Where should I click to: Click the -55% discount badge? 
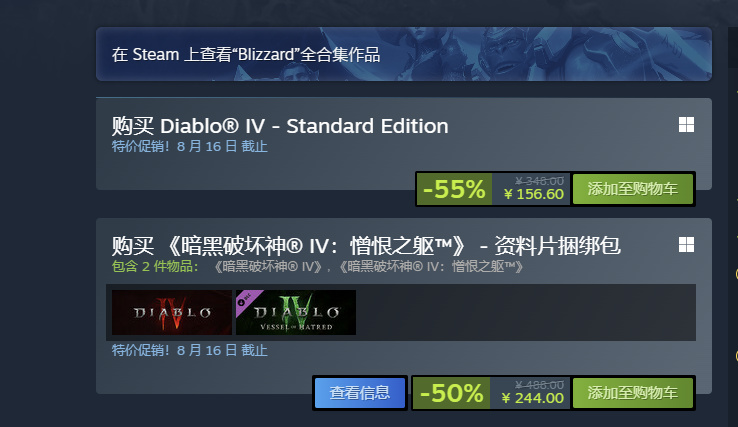coord(454,189)
